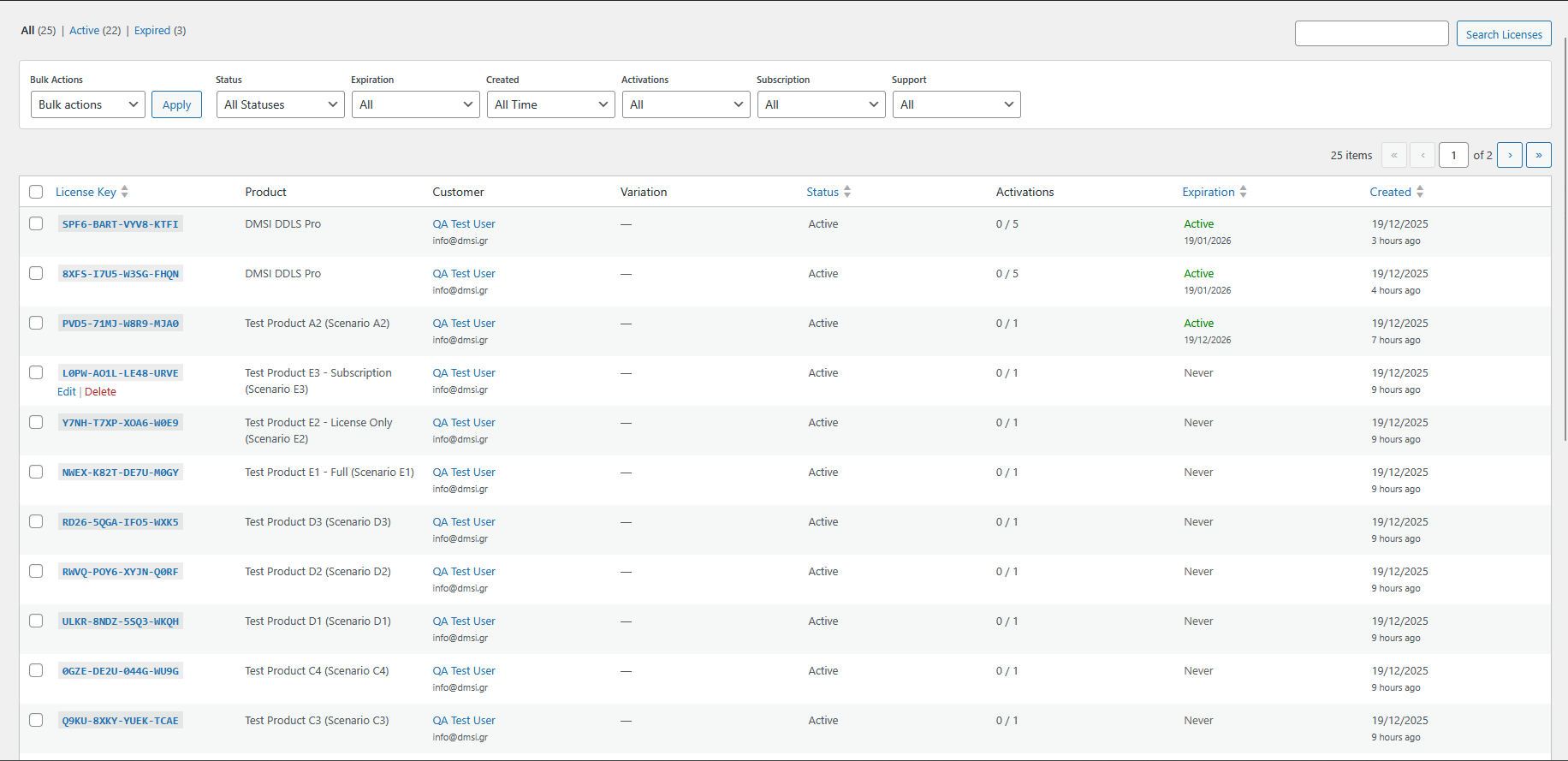Open license key SPF6-BART-VYV8-KTFI
This screenshot has height=761, width=1568.
[121, 224]
